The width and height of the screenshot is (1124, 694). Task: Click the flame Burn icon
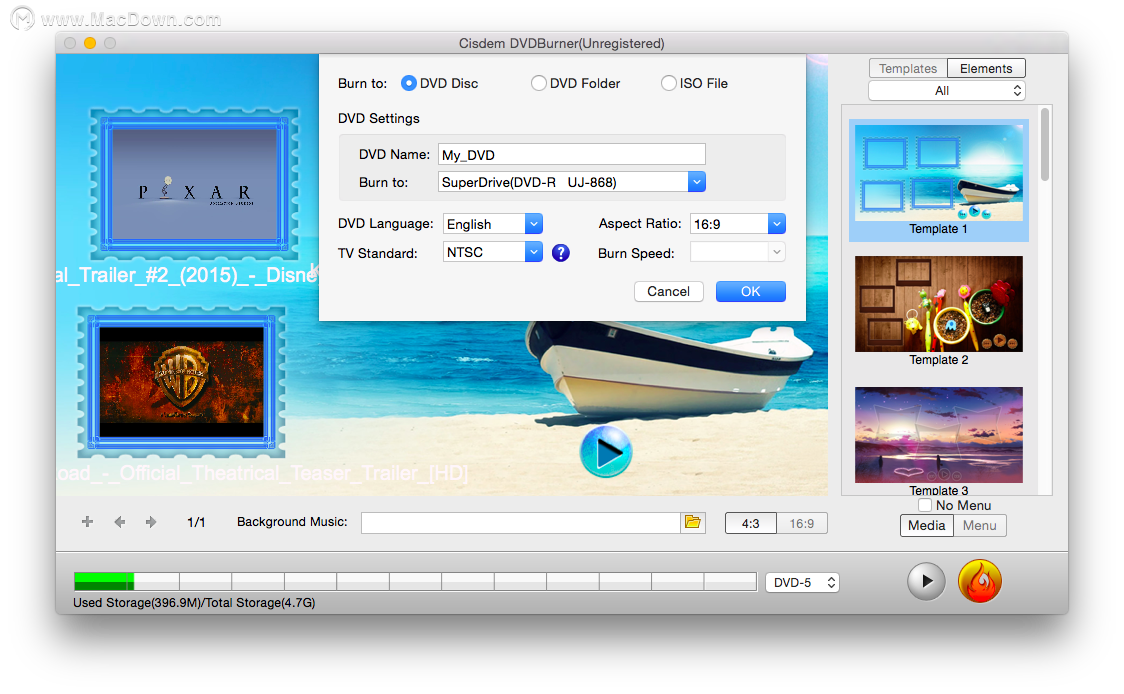click(979, 581)
